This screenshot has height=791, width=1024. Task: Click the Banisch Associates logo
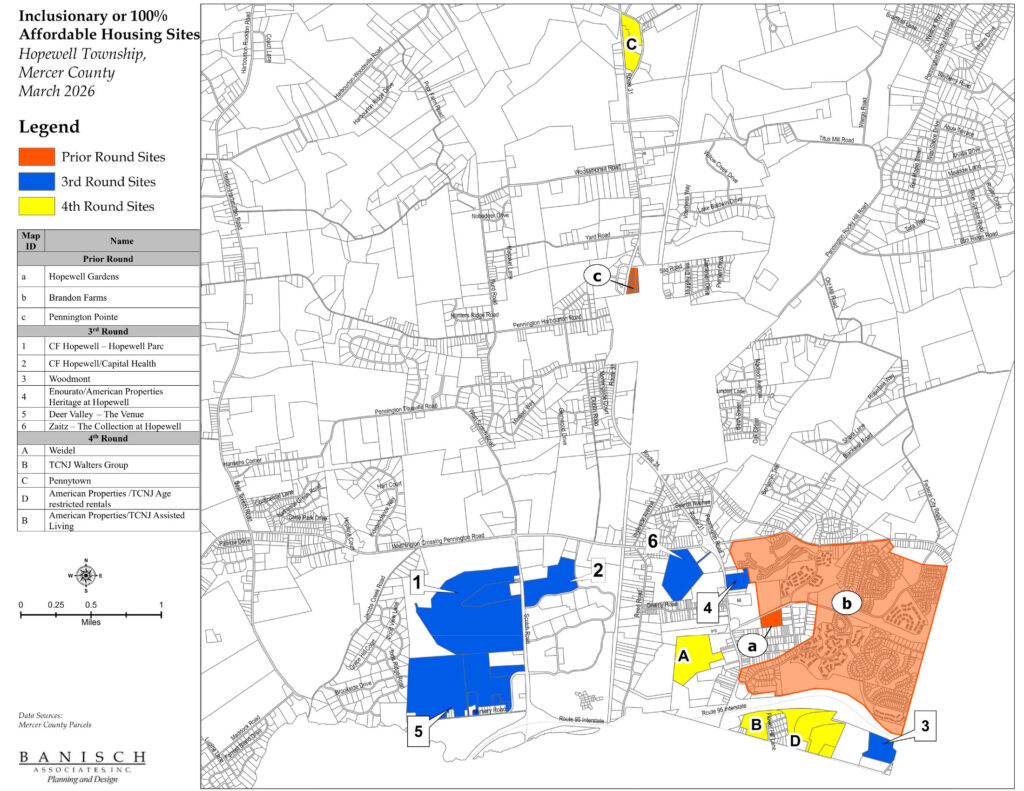82,768
